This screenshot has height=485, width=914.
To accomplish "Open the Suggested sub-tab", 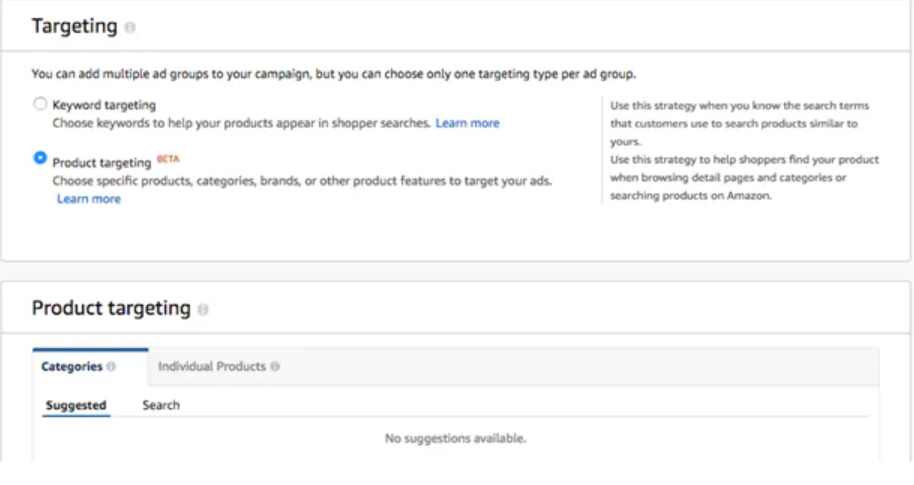I will [x=76, y=405].
